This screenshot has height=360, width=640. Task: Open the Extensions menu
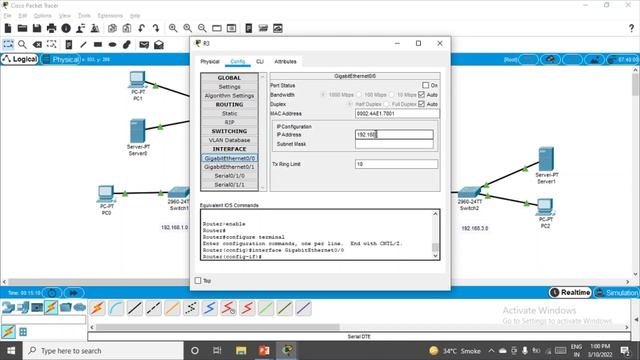pos(110,16)
